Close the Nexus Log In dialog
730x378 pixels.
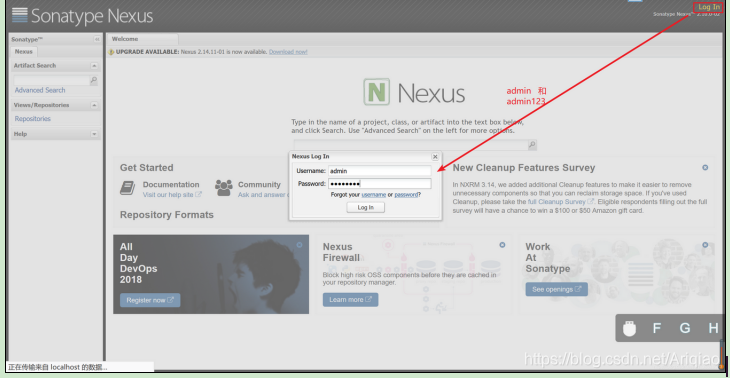click(x=435, y=157)
